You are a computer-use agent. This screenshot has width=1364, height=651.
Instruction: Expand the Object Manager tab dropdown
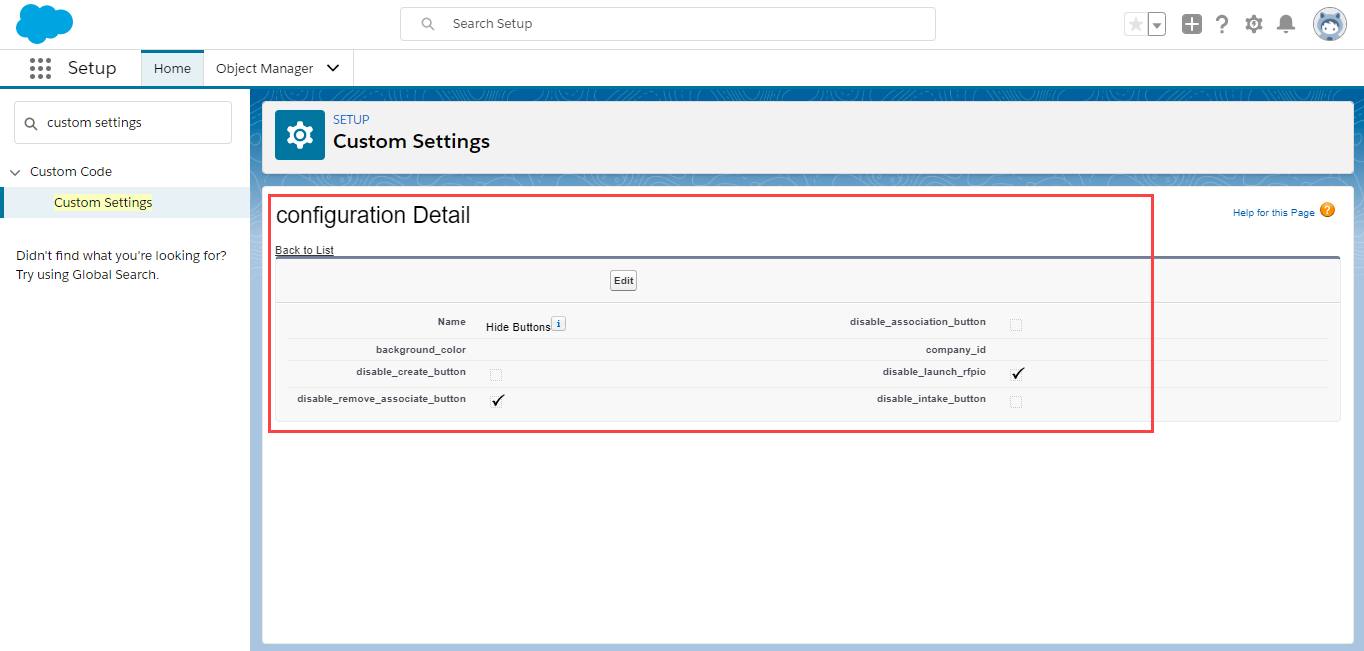tap(333, 68)
